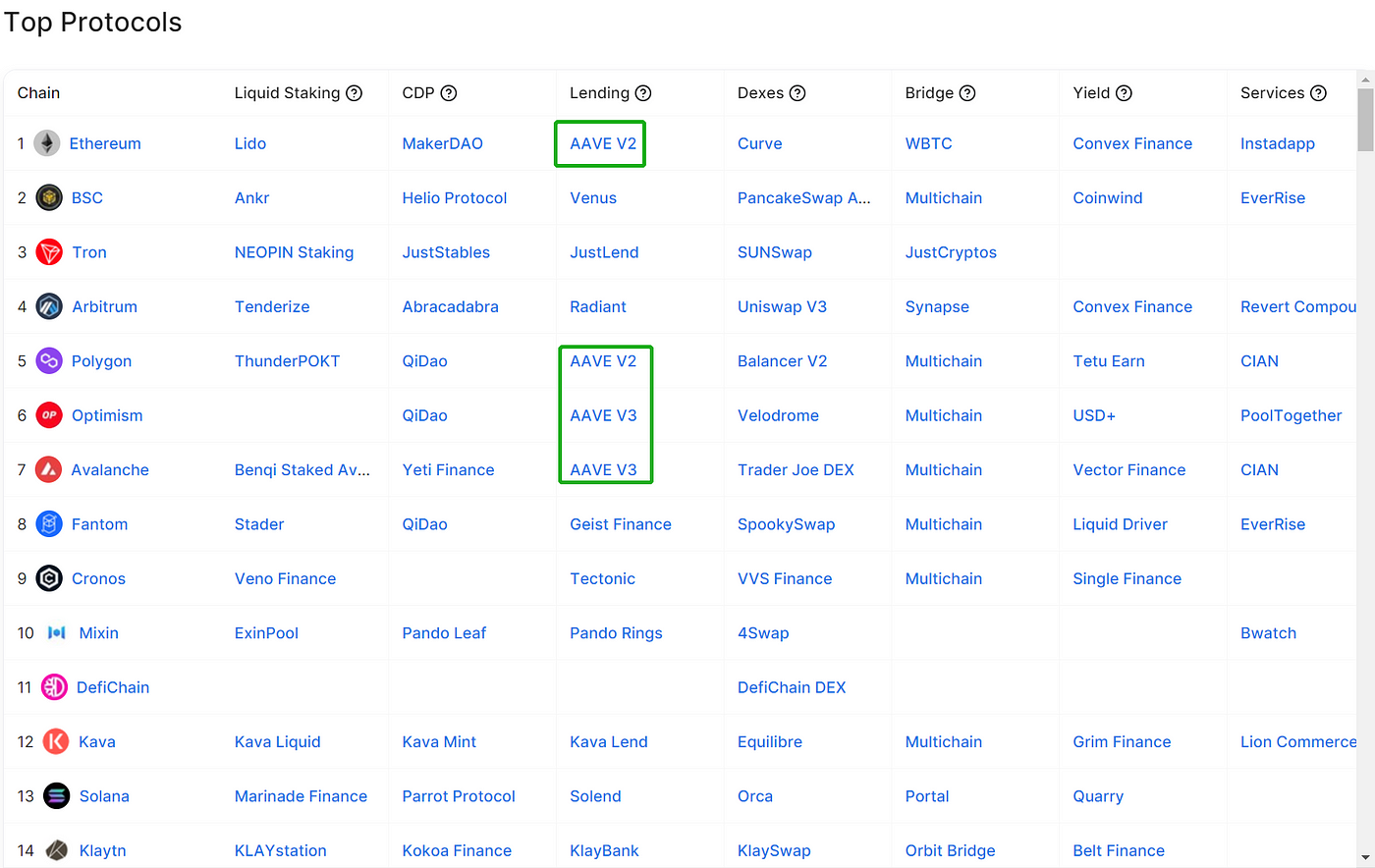1375x868 pixels.
Task: Open AAVE V2 in the Ethereum row
Action: tap(603, 143)
